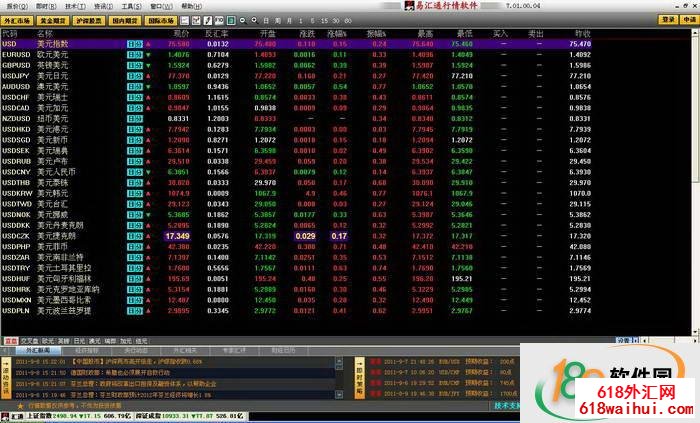Click the 日分 icon in the USDCZK row
700x423 pixels.
coord(135,236)
